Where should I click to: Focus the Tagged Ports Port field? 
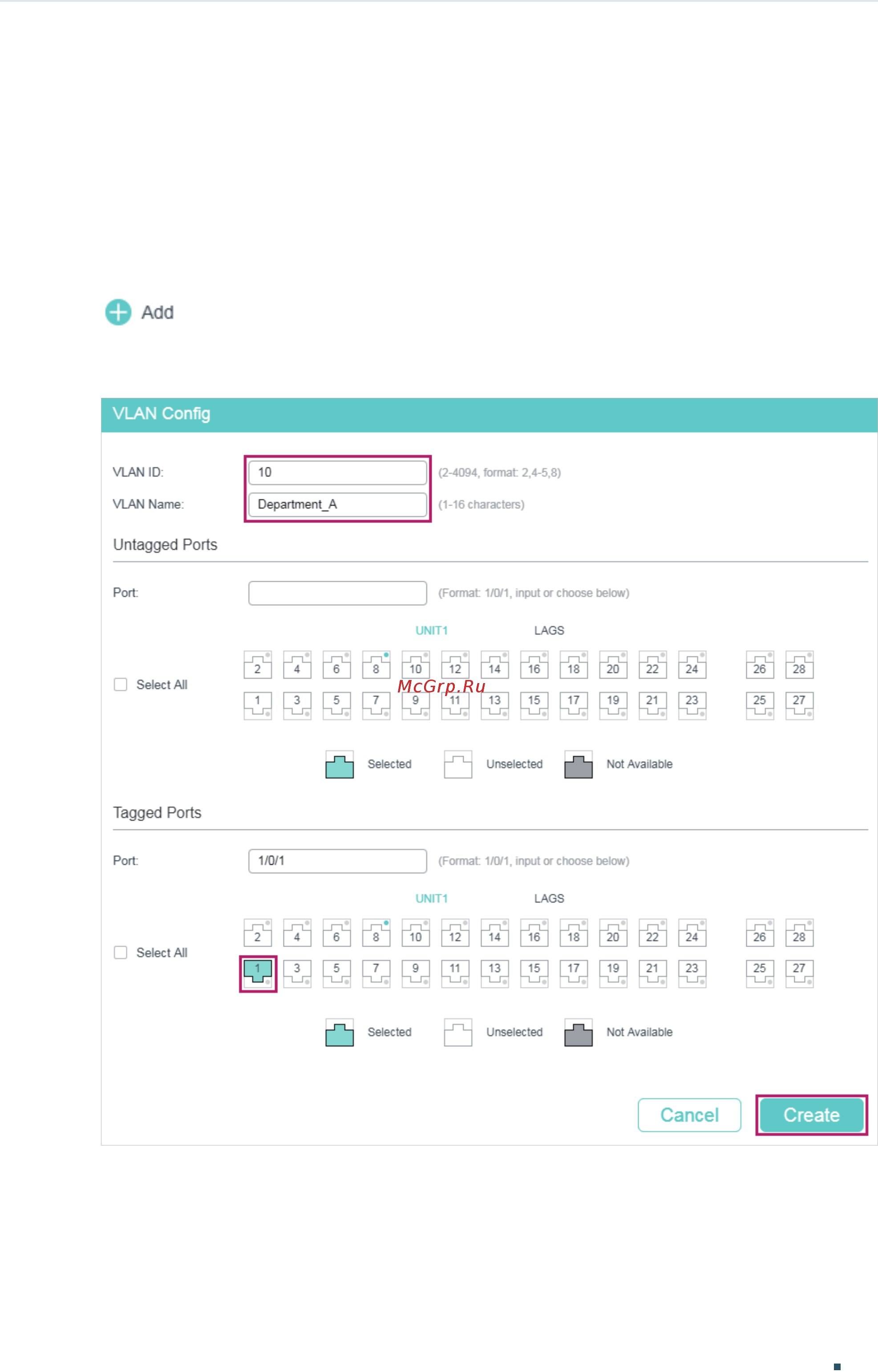point(337,861)
